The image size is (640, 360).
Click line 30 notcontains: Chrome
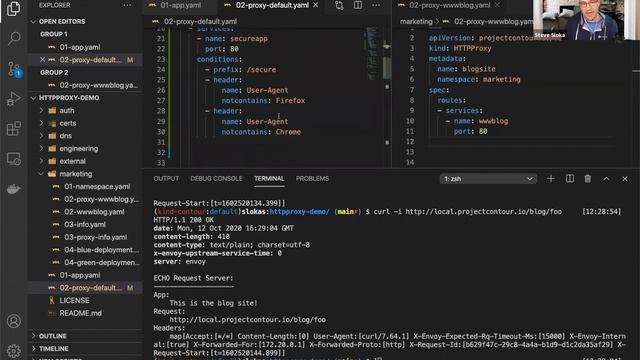(x=261, y=132)
